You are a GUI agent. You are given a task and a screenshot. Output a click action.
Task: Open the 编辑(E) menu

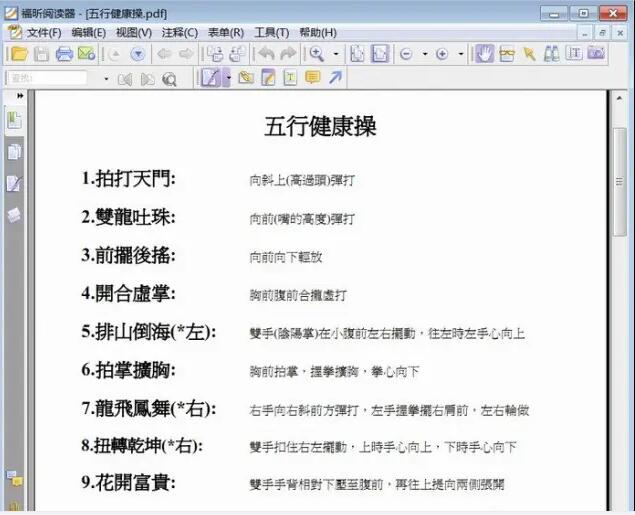point(89,33)
